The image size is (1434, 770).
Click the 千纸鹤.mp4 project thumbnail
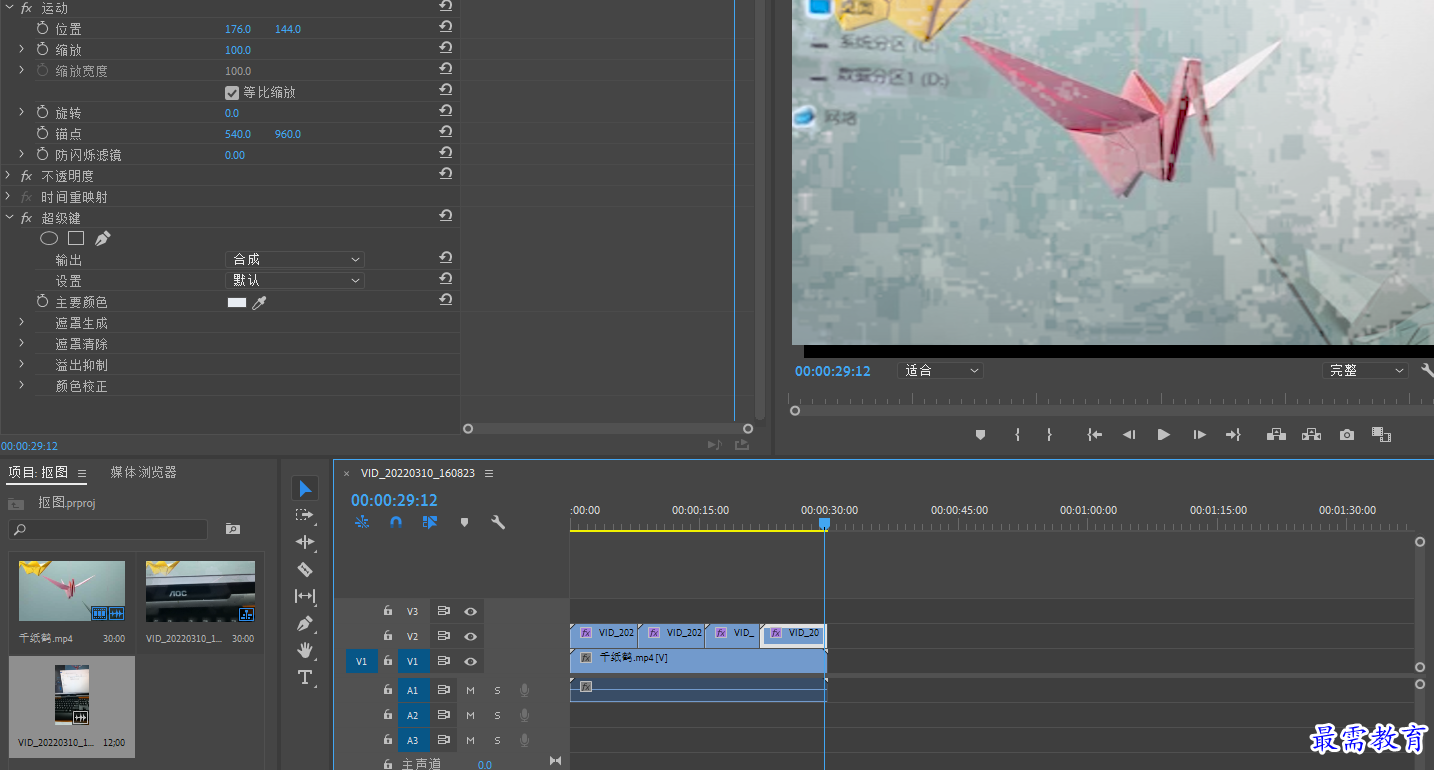(72, 591)
